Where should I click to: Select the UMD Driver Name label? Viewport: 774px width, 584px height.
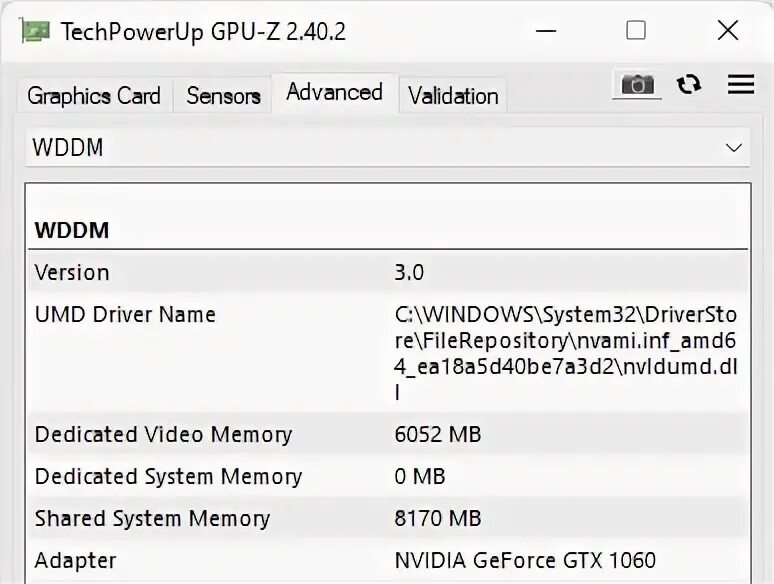(x=125, y=314)
